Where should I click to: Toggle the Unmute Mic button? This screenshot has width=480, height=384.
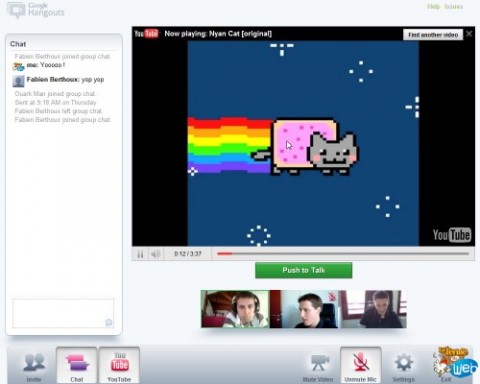(361, 365)
